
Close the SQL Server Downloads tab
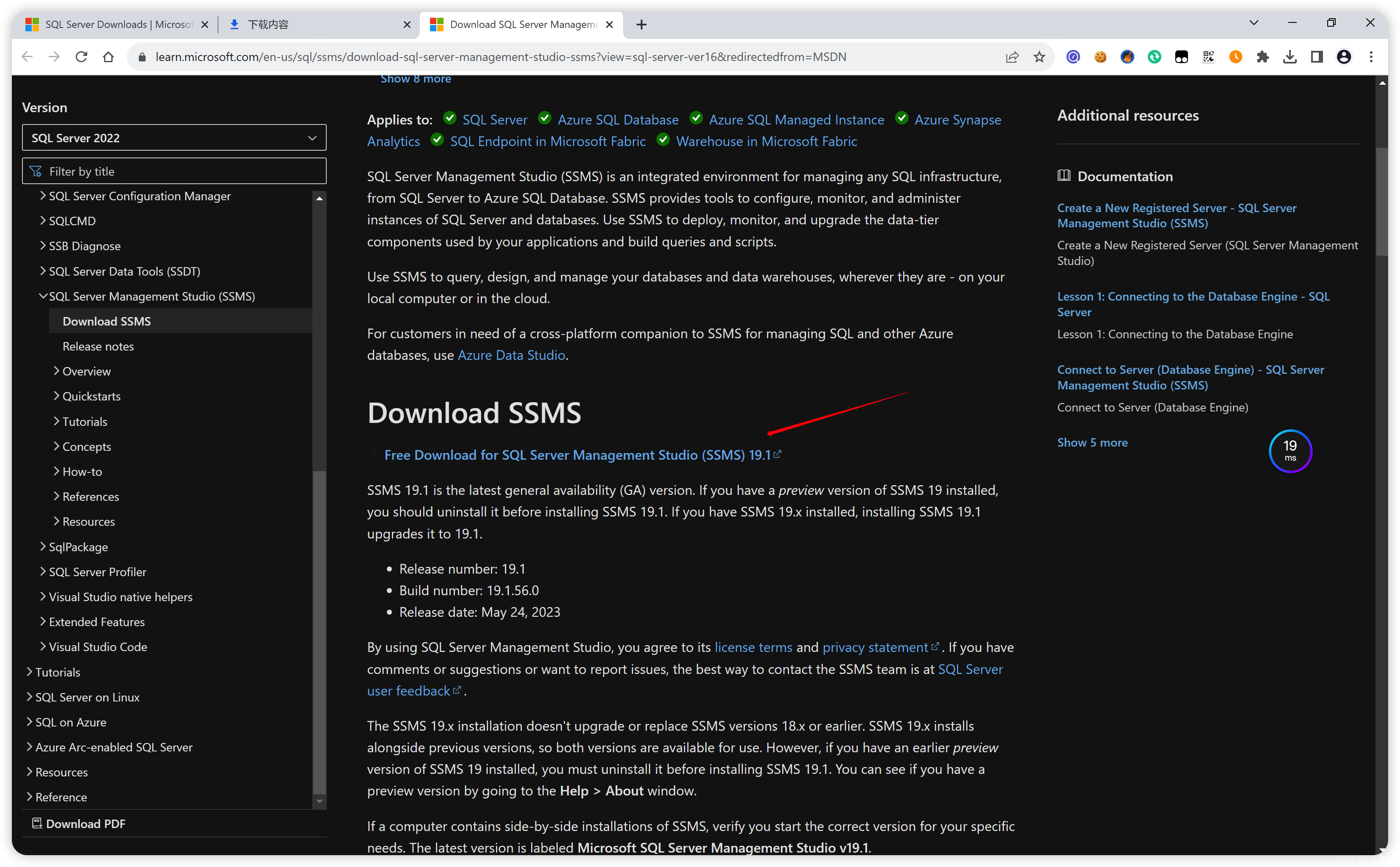204,25
